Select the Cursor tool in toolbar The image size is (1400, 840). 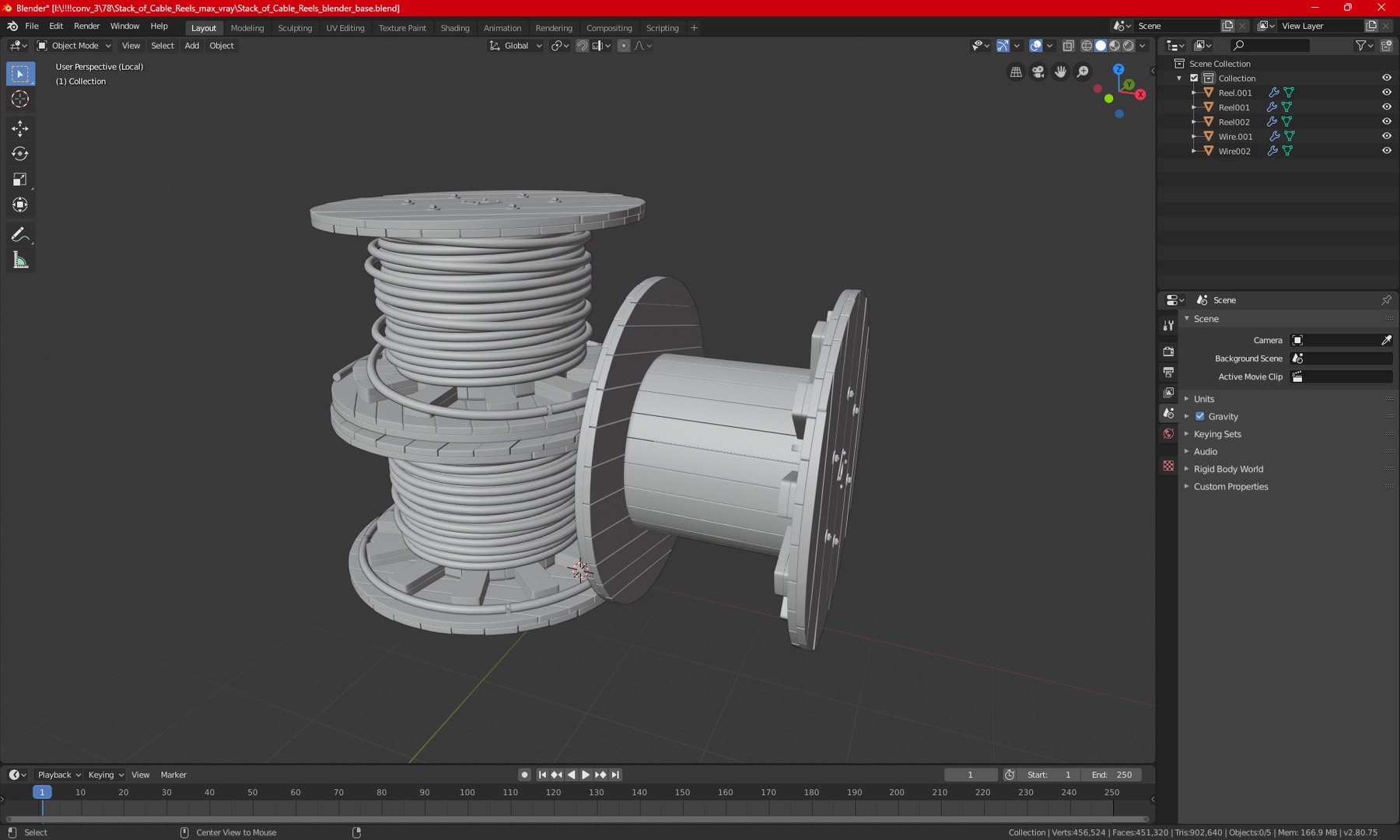20,99
